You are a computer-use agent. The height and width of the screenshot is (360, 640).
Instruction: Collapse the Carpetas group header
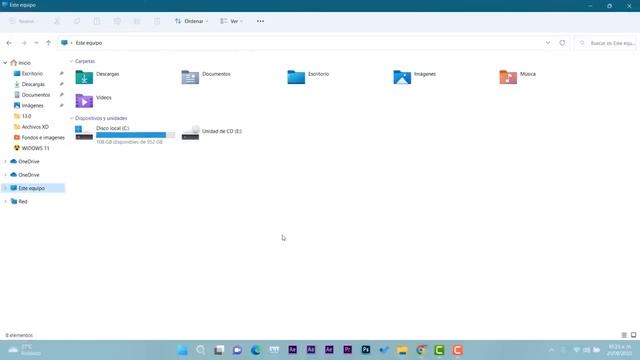point(71,61)
